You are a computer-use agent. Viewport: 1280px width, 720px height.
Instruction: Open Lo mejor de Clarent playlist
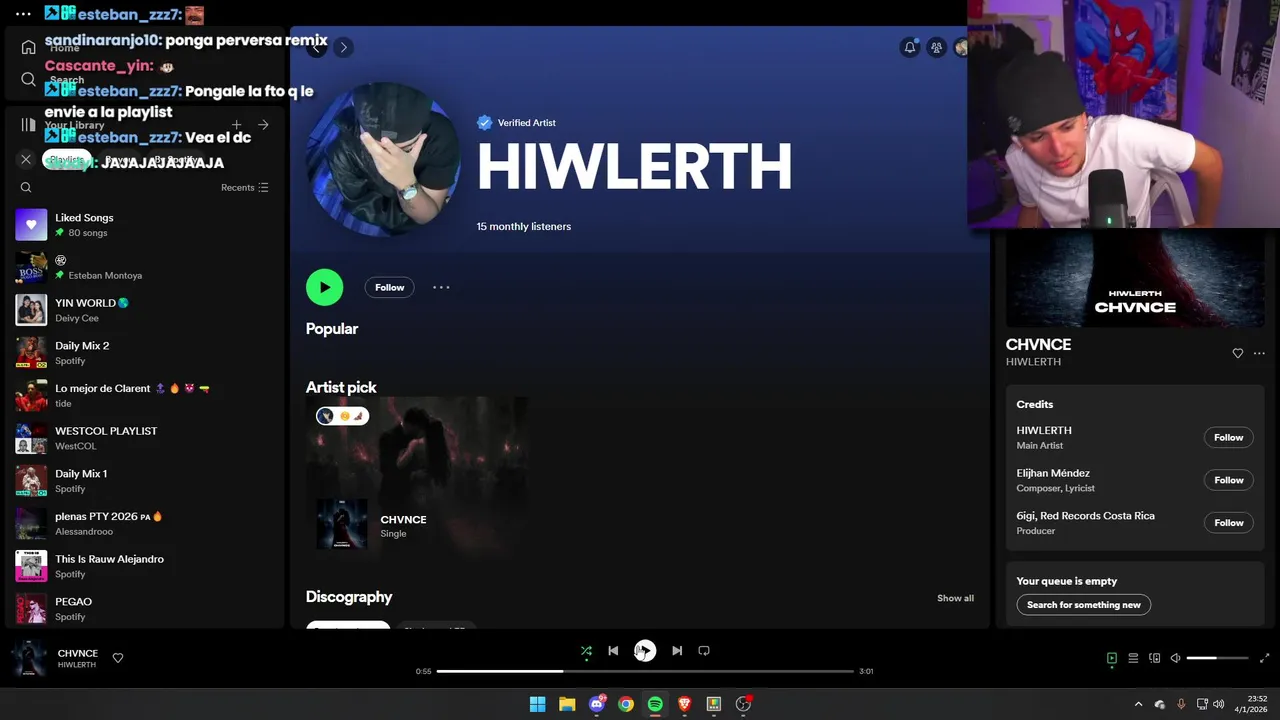point(144,395)
